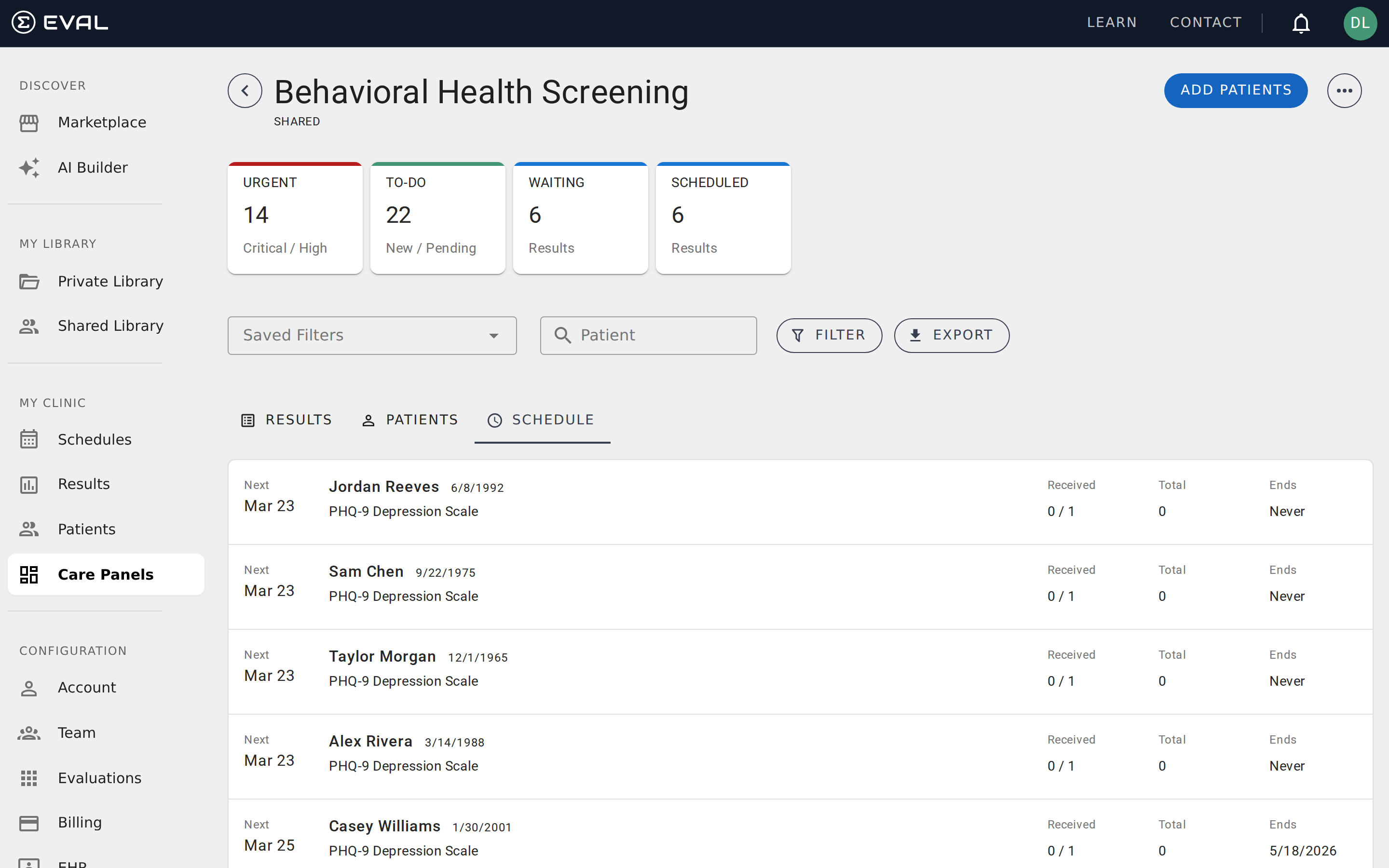Open the Marketplace section

[x=102, y=122]
